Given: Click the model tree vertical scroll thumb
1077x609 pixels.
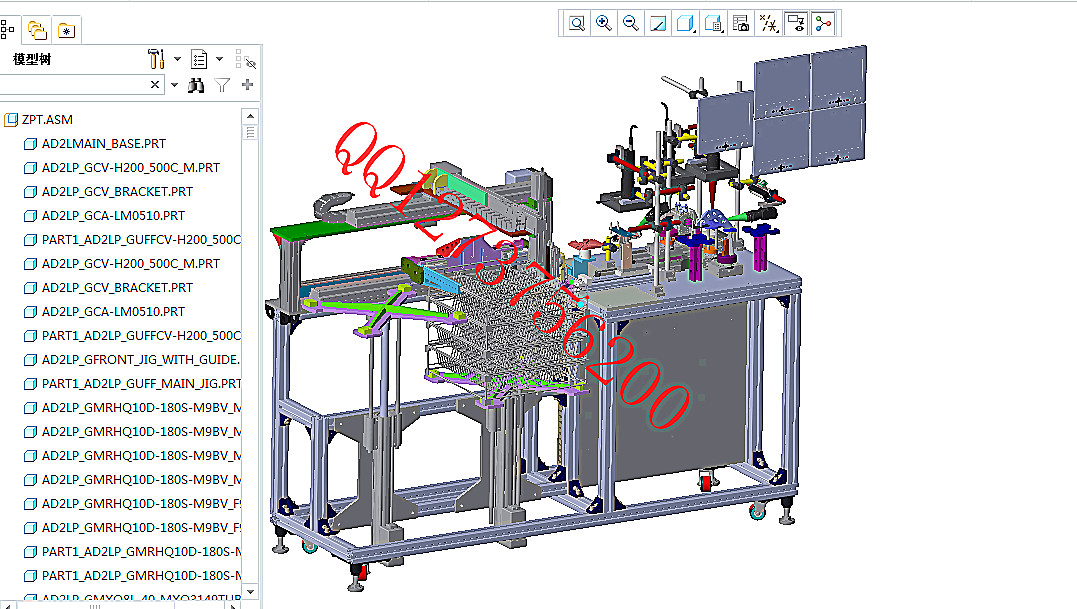Looking at the screenshot, I should (x=250, y=132).
